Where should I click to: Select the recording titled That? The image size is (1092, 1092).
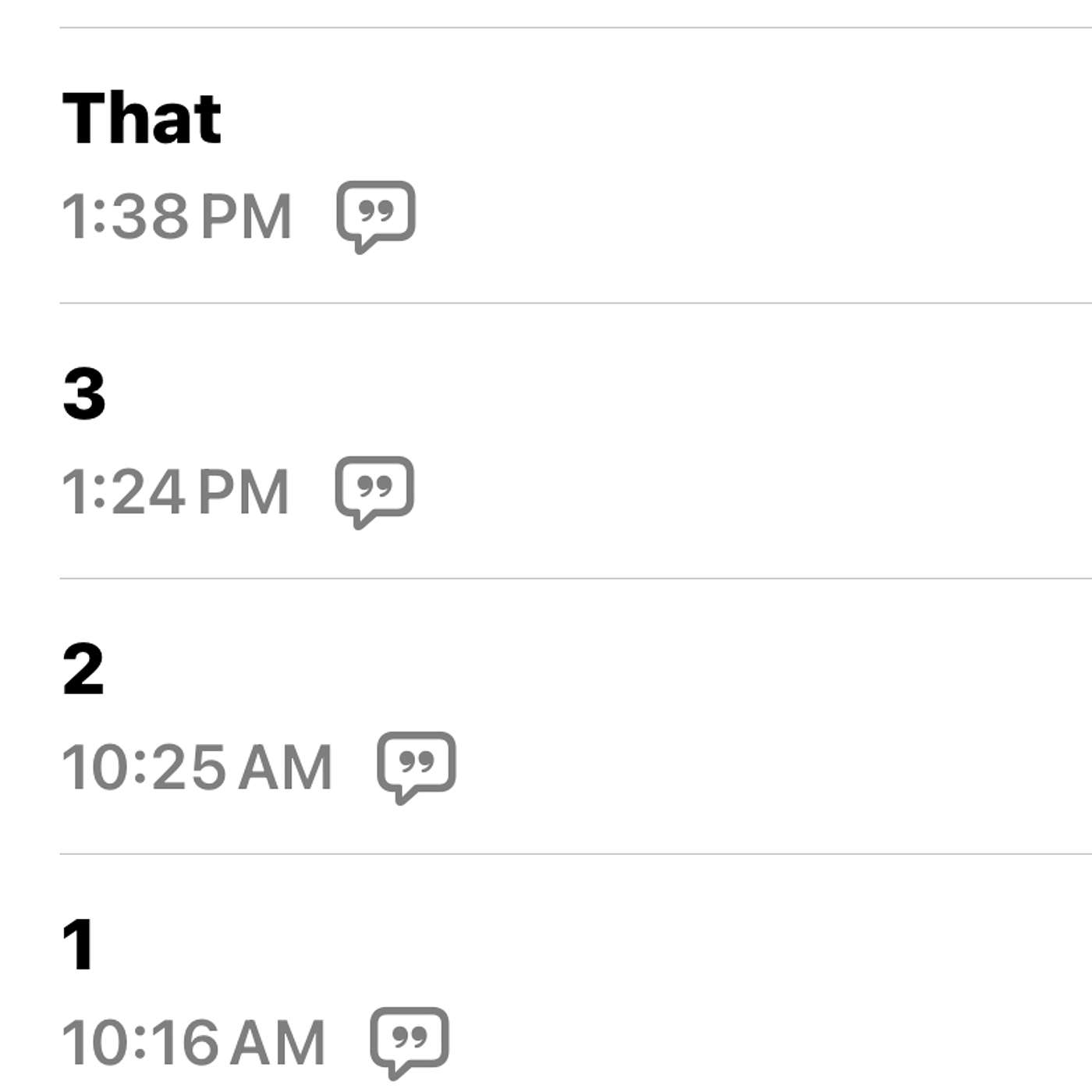point(142,119)
